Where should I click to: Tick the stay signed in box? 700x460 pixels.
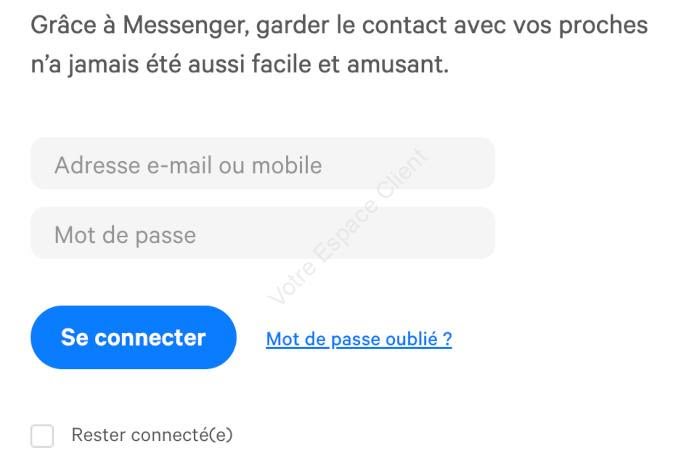[x=42, y=435]
